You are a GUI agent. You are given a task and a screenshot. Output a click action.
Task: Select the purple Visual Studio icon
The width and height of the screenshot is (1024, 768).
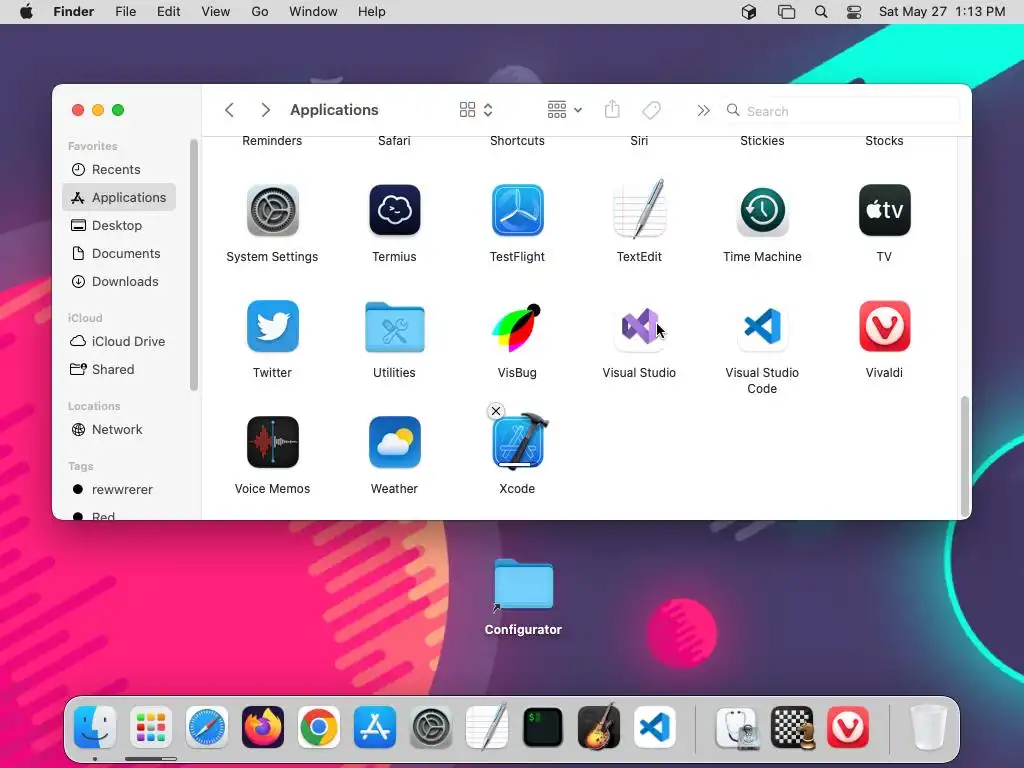click(639, 326)
